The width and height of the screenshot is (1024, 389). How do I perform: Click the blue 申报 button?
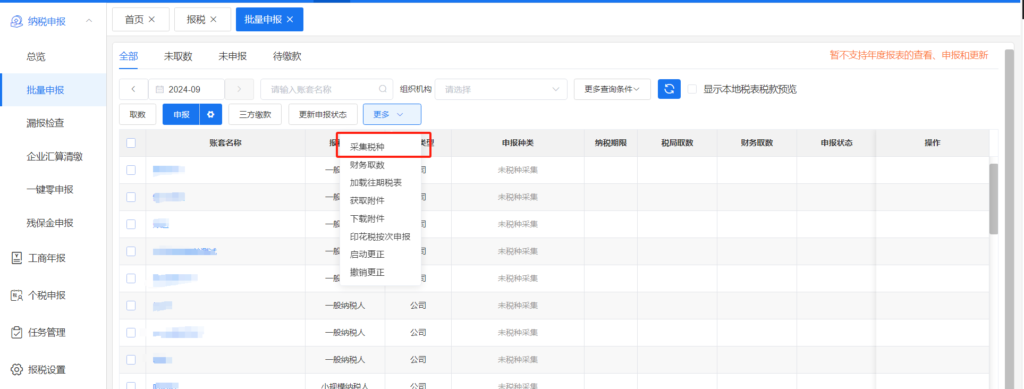pyautogui.click(x=181, y=114)
